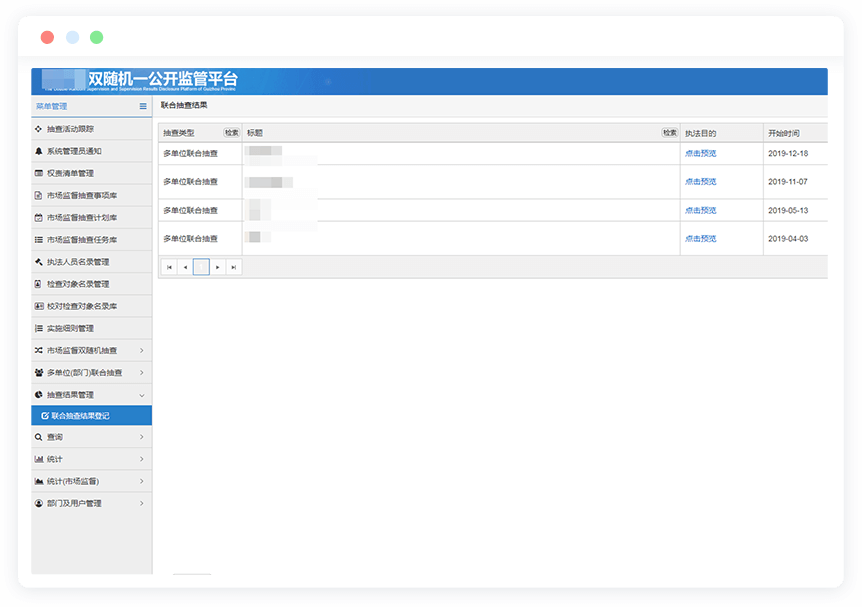Screen dimensions: 862x607
Task: Click 点击预览 link for 2019-12-18 row
Action: click(700, 154)
